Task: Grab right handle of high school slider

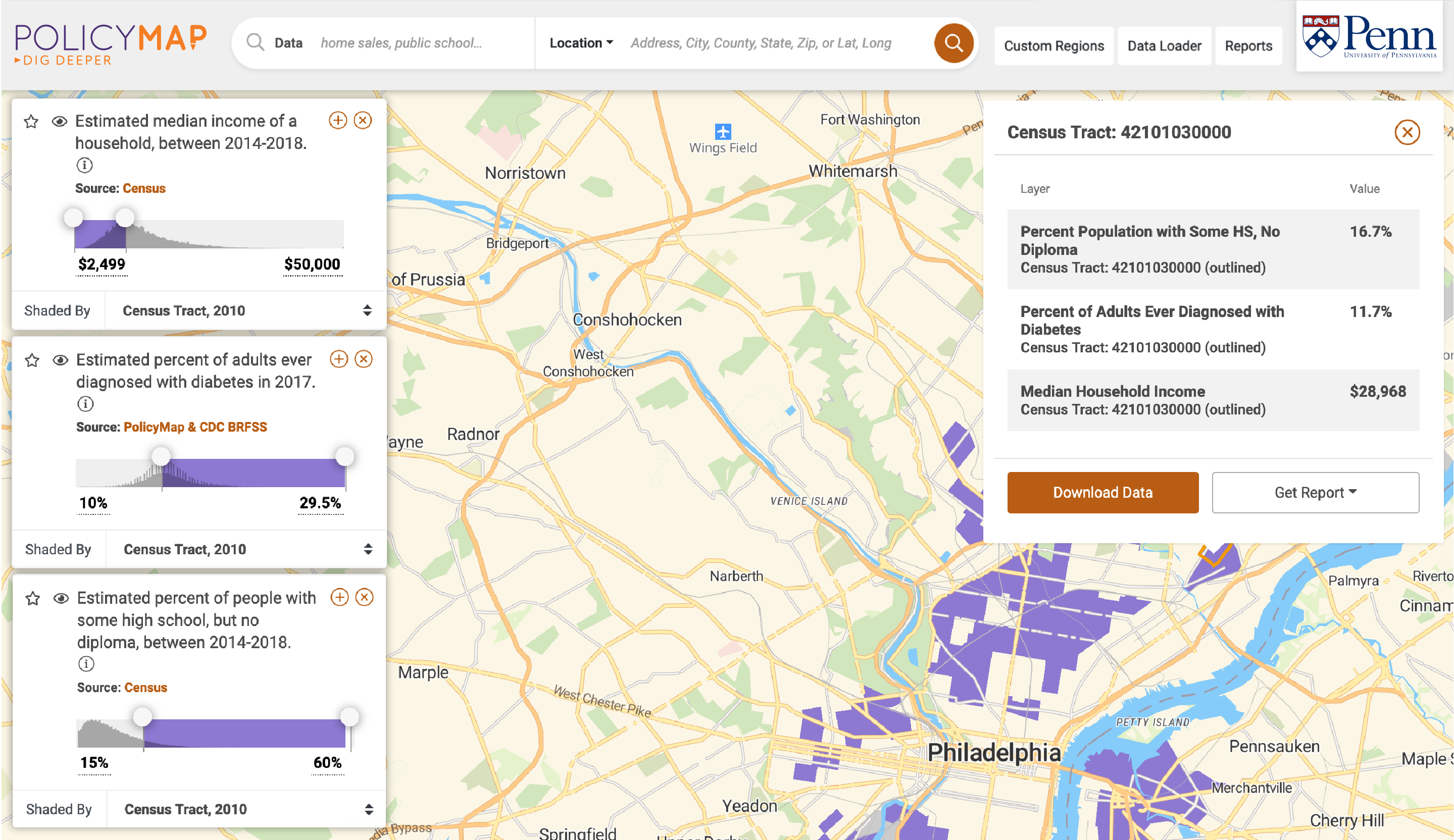Action: [x=349, y=718]
